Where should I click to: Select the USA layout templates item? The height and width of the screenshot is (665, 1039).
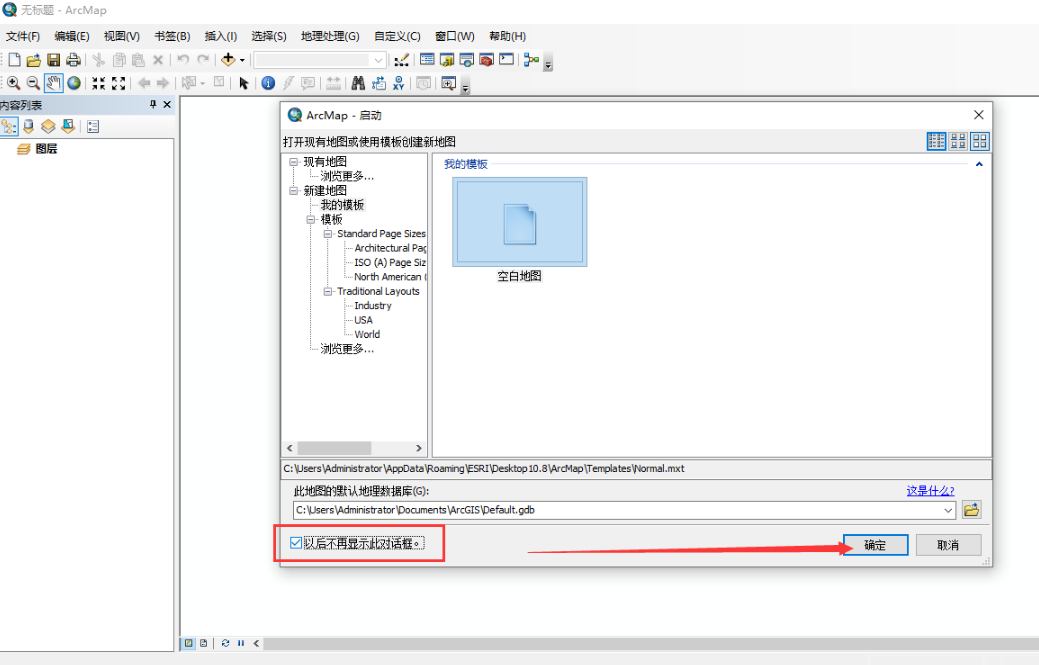pos(363,320)
